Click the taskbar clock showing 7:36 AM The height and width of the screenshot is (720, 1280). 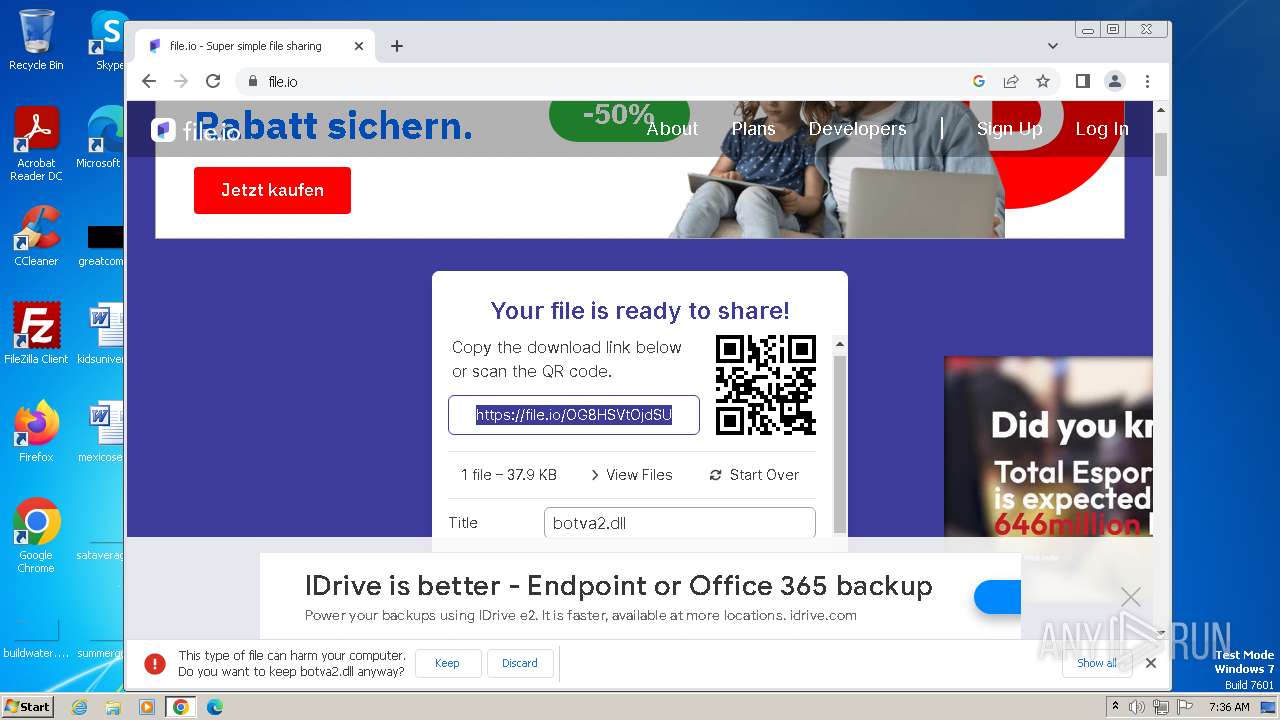point(1229,707)
